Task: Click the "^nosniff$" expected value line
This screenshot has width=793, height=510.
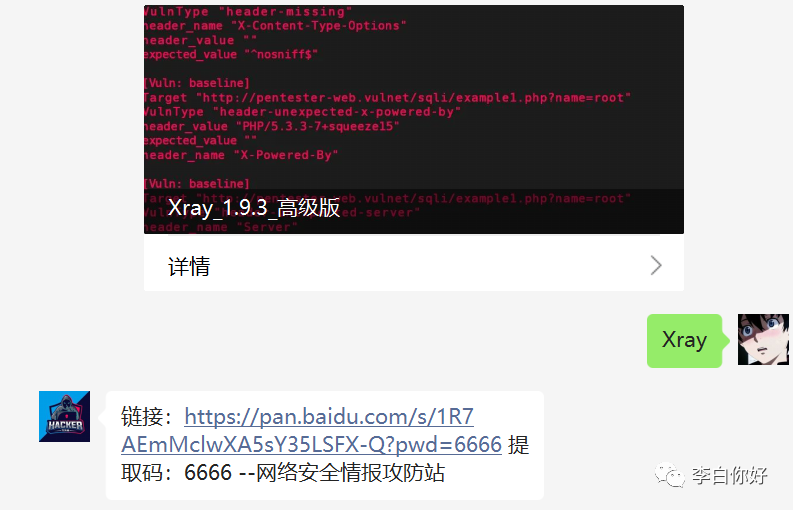Action: point(231,54)
